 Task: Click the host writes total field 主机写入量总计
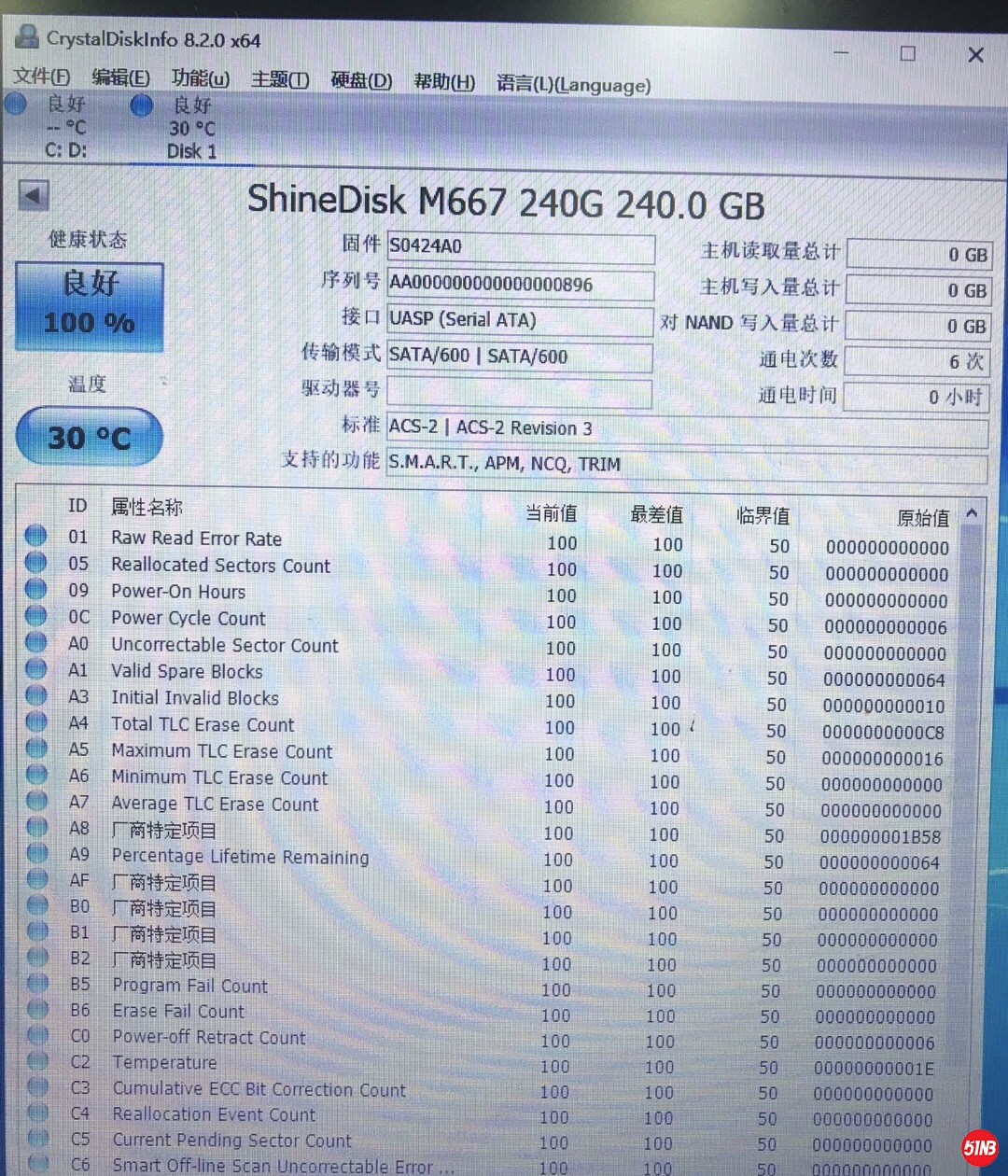(x=919, y=290)
